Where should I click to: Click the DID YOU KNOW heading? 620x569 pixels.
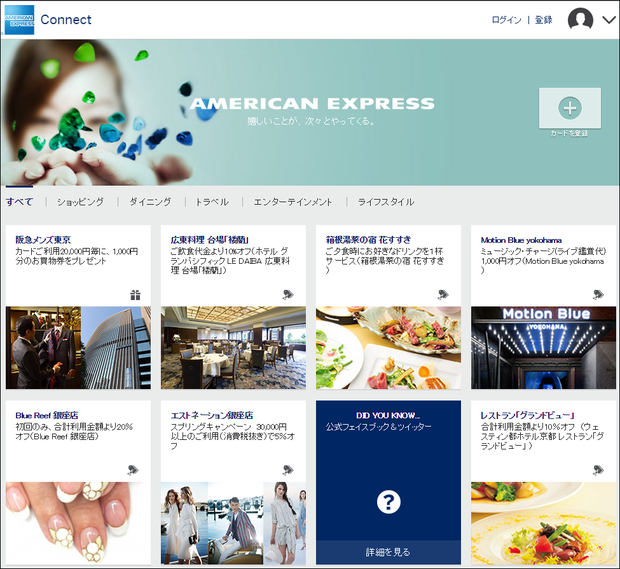(x=388, y=416)
